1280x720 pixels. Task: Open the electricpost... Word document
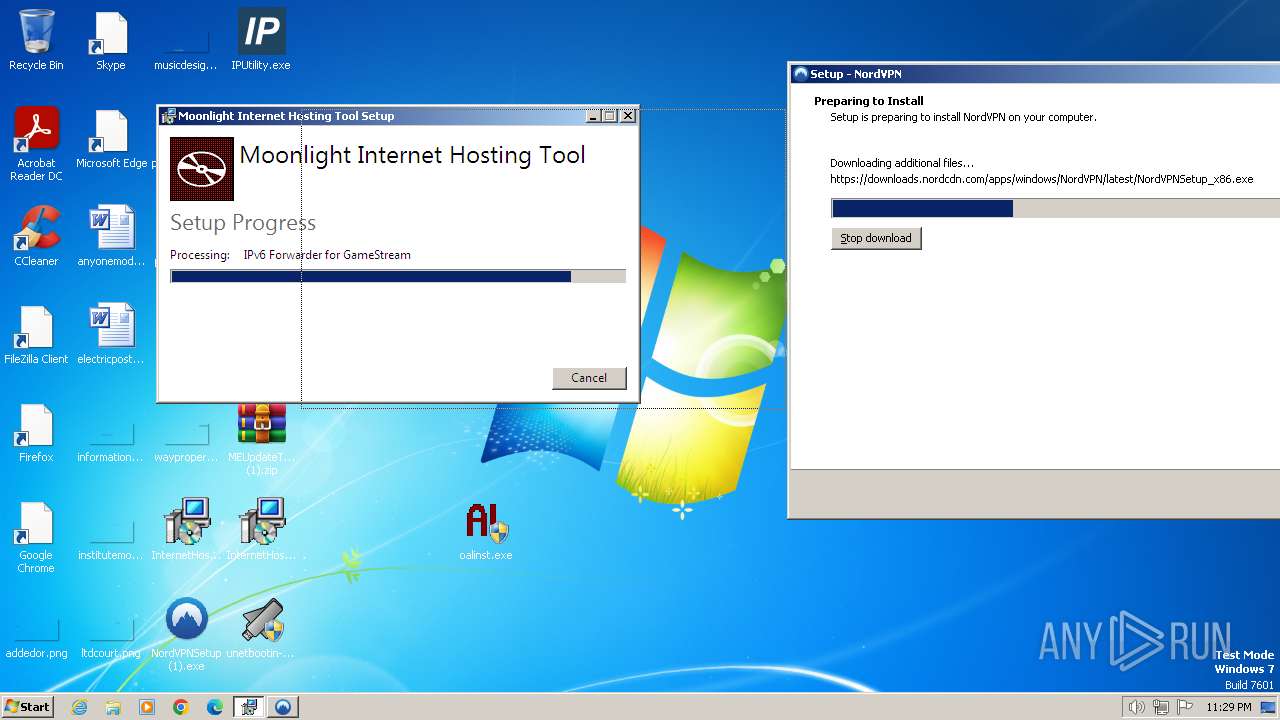110,335
